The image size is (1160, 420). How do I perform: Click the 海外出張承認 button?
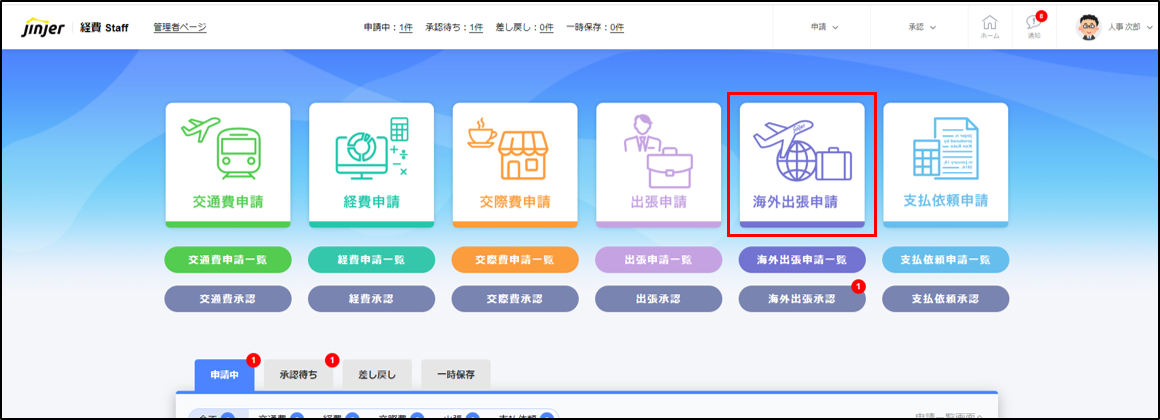(802, 299)
